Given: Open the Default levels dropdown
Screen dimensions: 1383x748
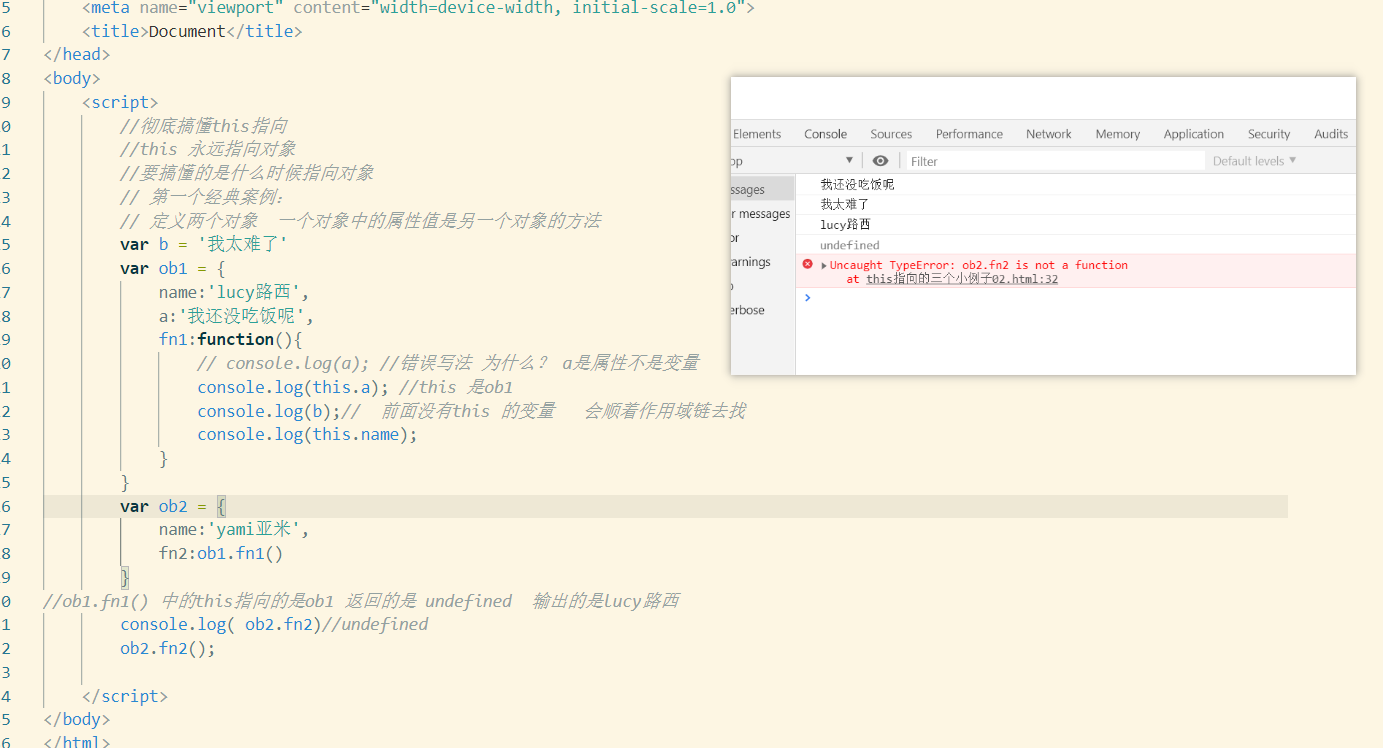Looking at the screenshot, I should (1254, 161).
